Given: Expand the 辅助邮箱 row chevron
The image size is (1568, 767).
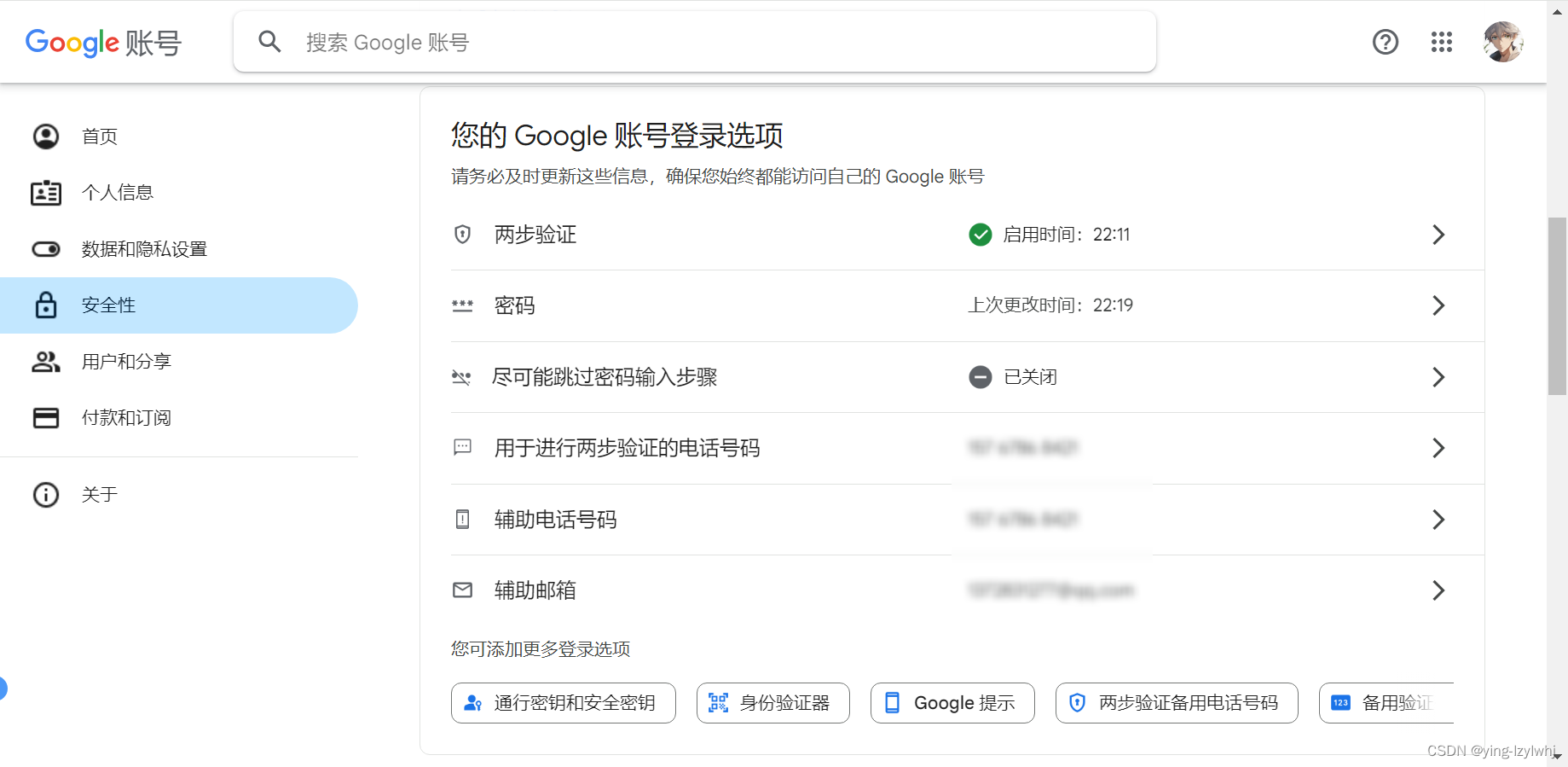Looking at the screenshot, I should point(1438,590).
